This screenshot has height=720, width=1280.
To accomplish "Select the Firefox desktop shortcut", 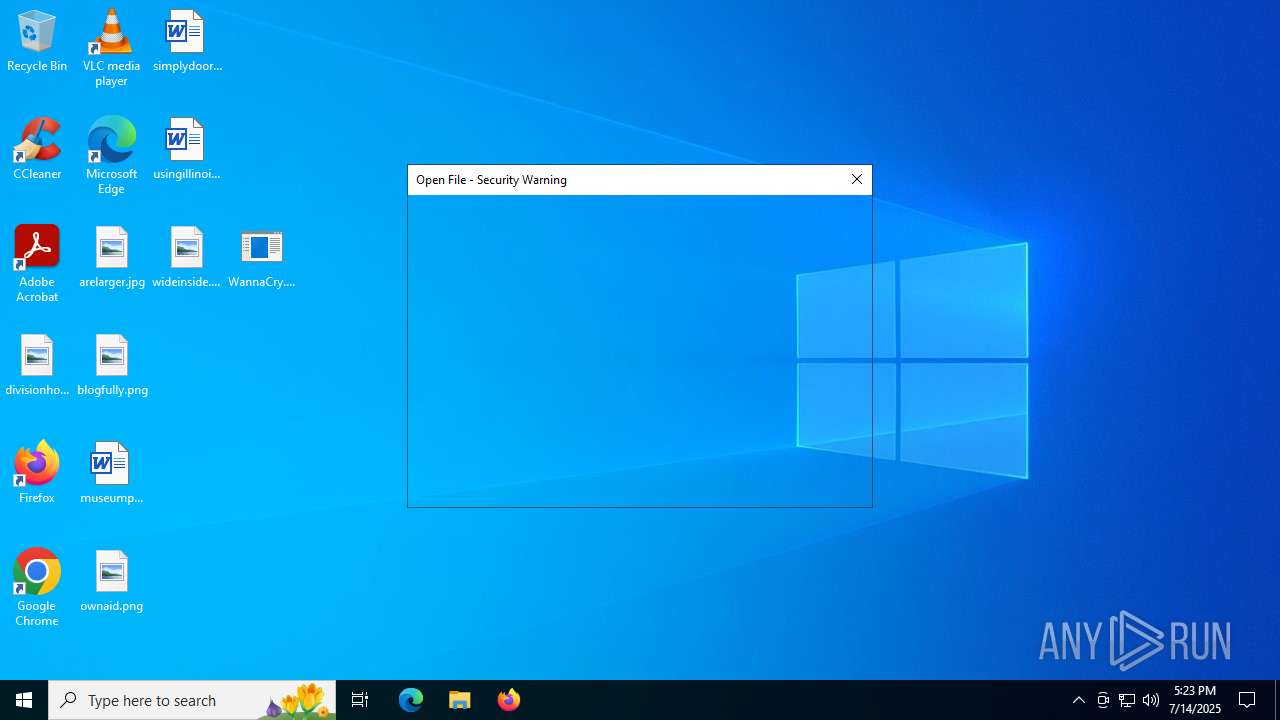I will click(x=37, y=473).
